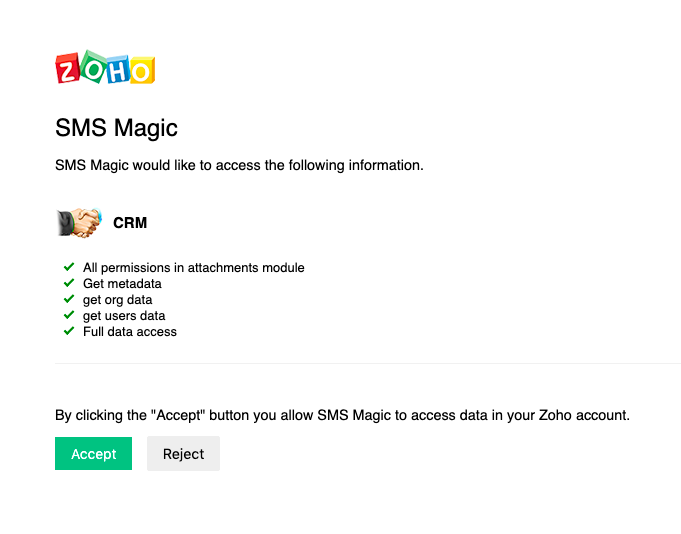Click the red Z block in logo

click(x=67, y=68)
